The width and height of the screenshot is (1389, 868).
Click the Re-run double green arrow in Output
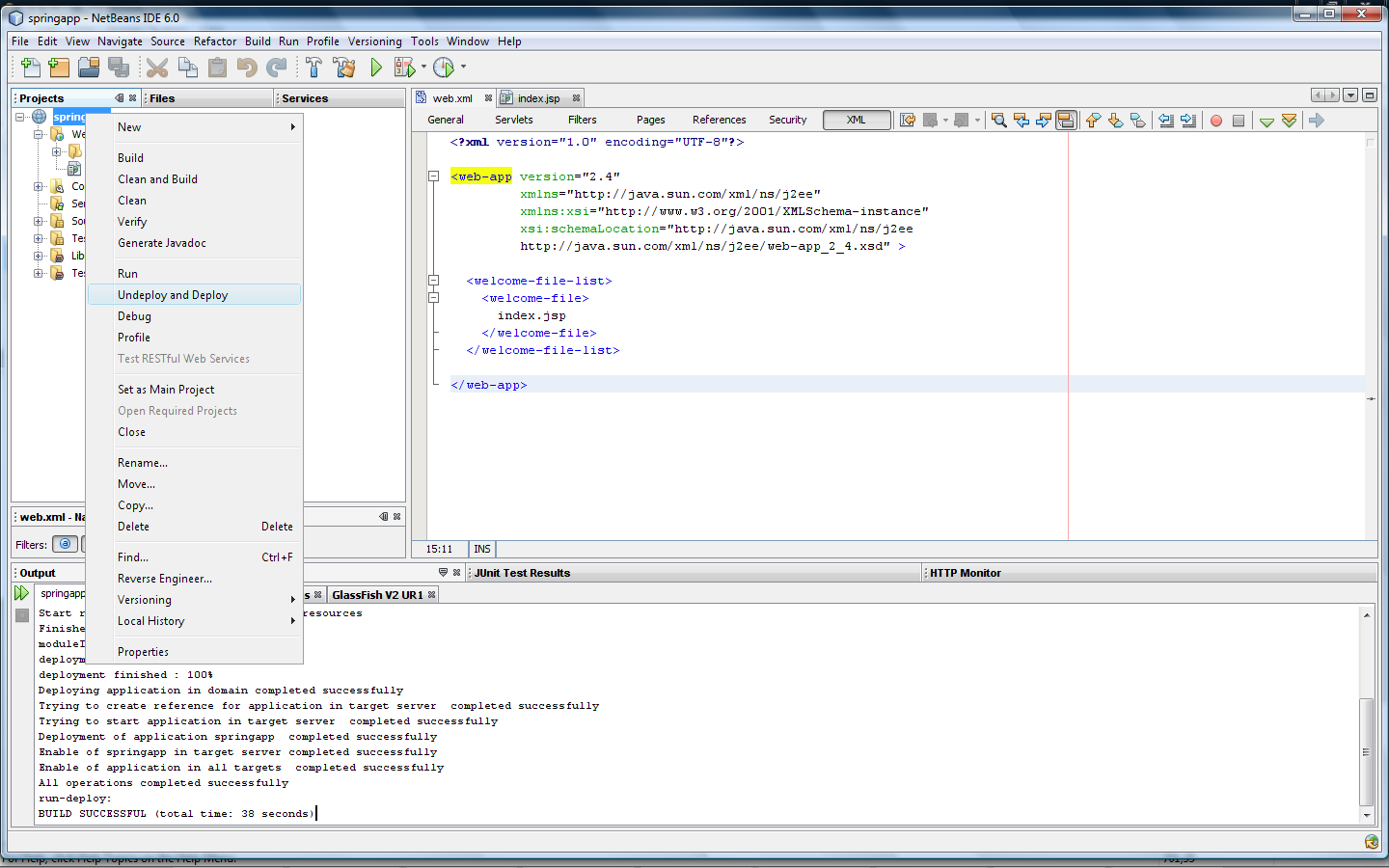[x=21, y=593]
